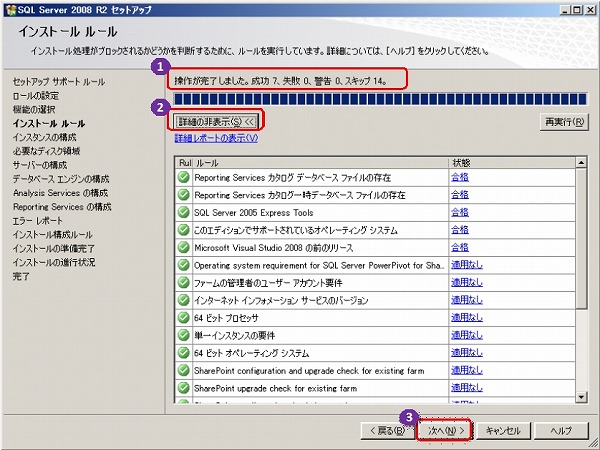The height and width of the screenshot is (450, 600).
Task: Click green check icon for SharePoint upgrade check row
Action: tap(184, 388)
